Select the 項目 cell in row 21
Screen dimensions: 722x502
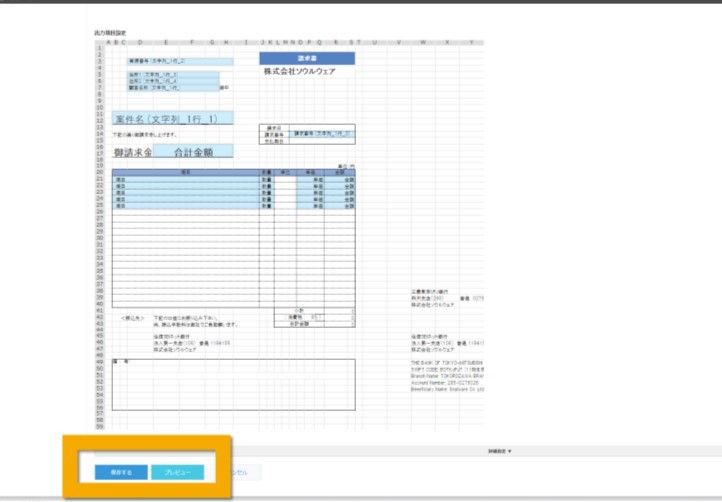(186, 180)
